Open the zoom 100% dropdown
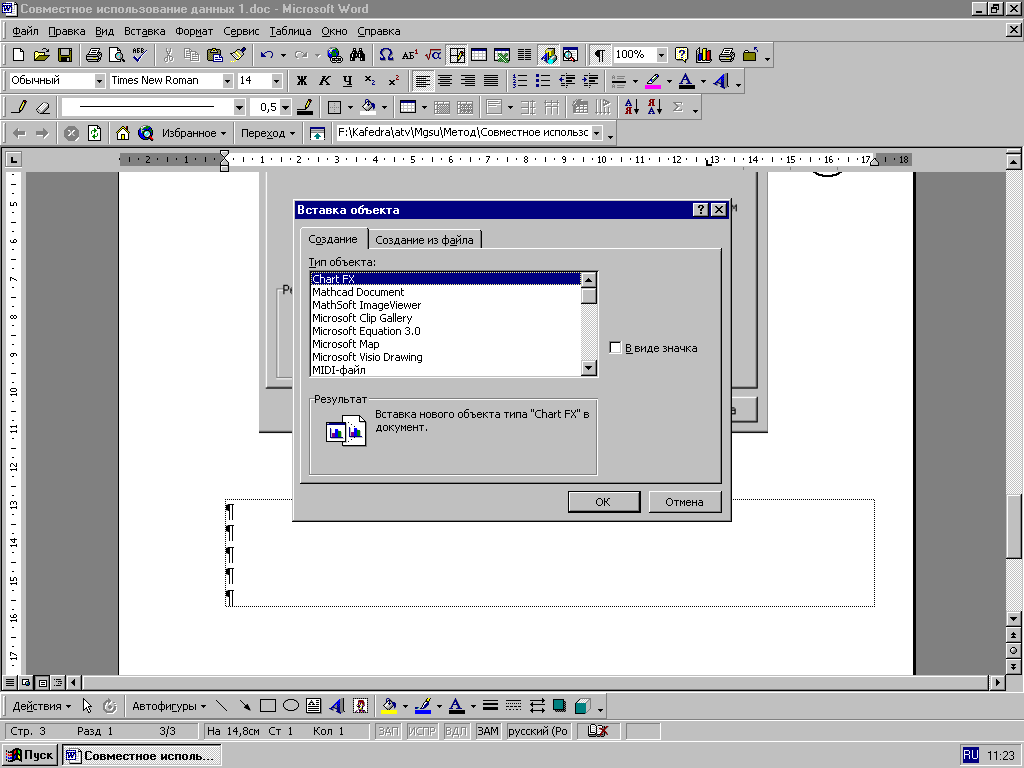Image resolution: width=1024 pixels, height=768 pixels. [x=662, y=55]
